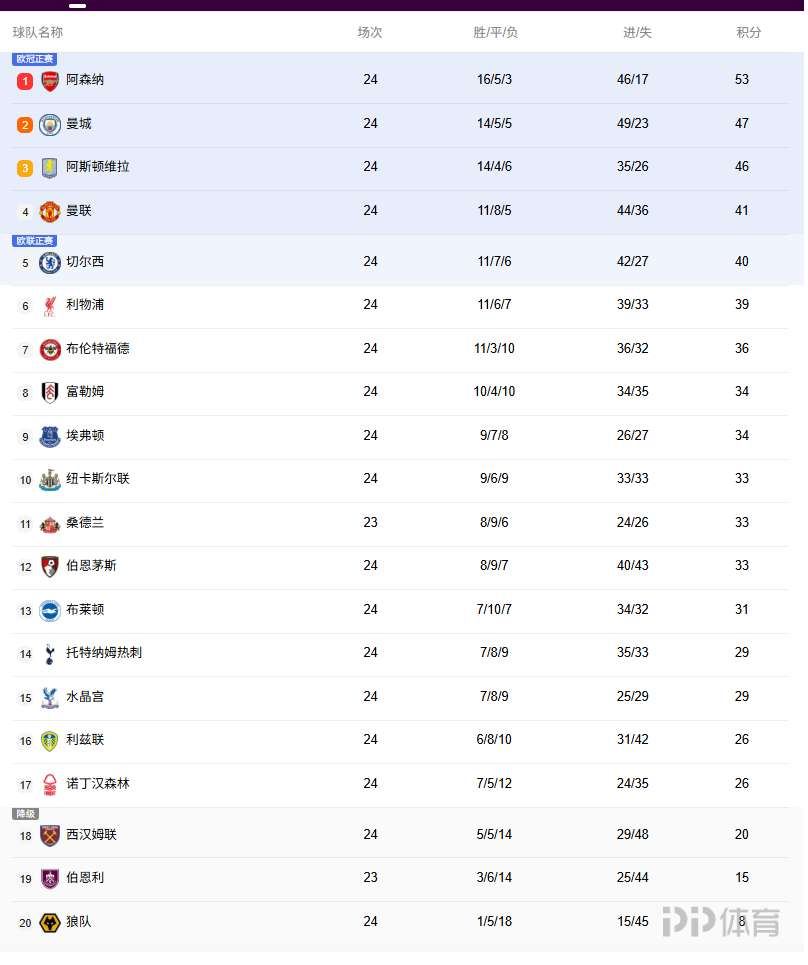The image size is (808, 965).
Task: Click the 积分 column header
Action: (x=748, y=33)
